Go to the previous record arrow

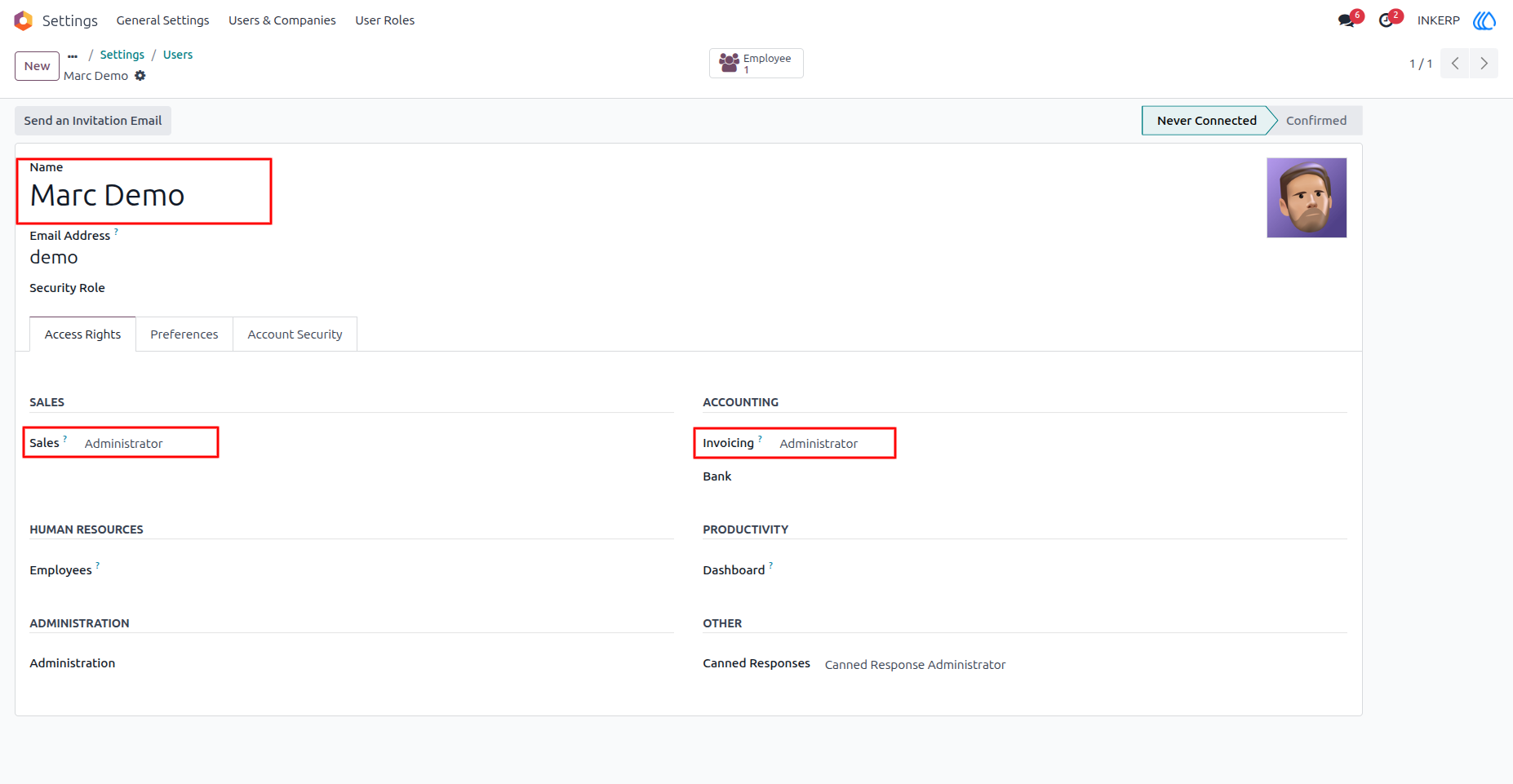[x=1455, y=64]
